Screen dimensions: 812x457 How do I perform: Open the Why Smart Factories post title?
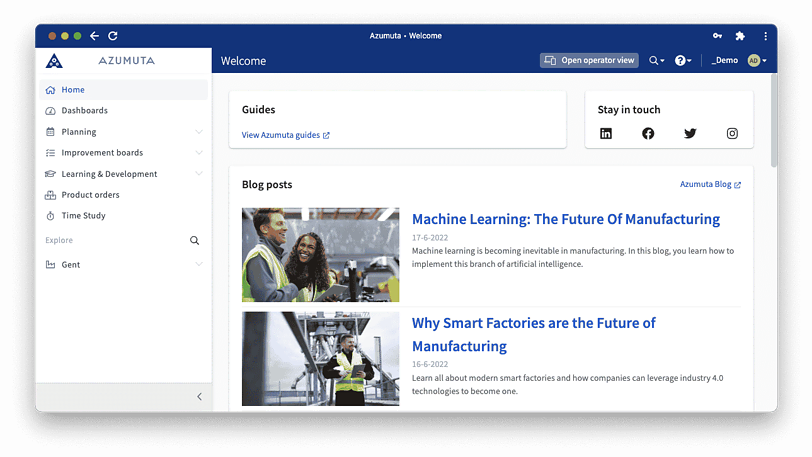[x=534, y=335]
